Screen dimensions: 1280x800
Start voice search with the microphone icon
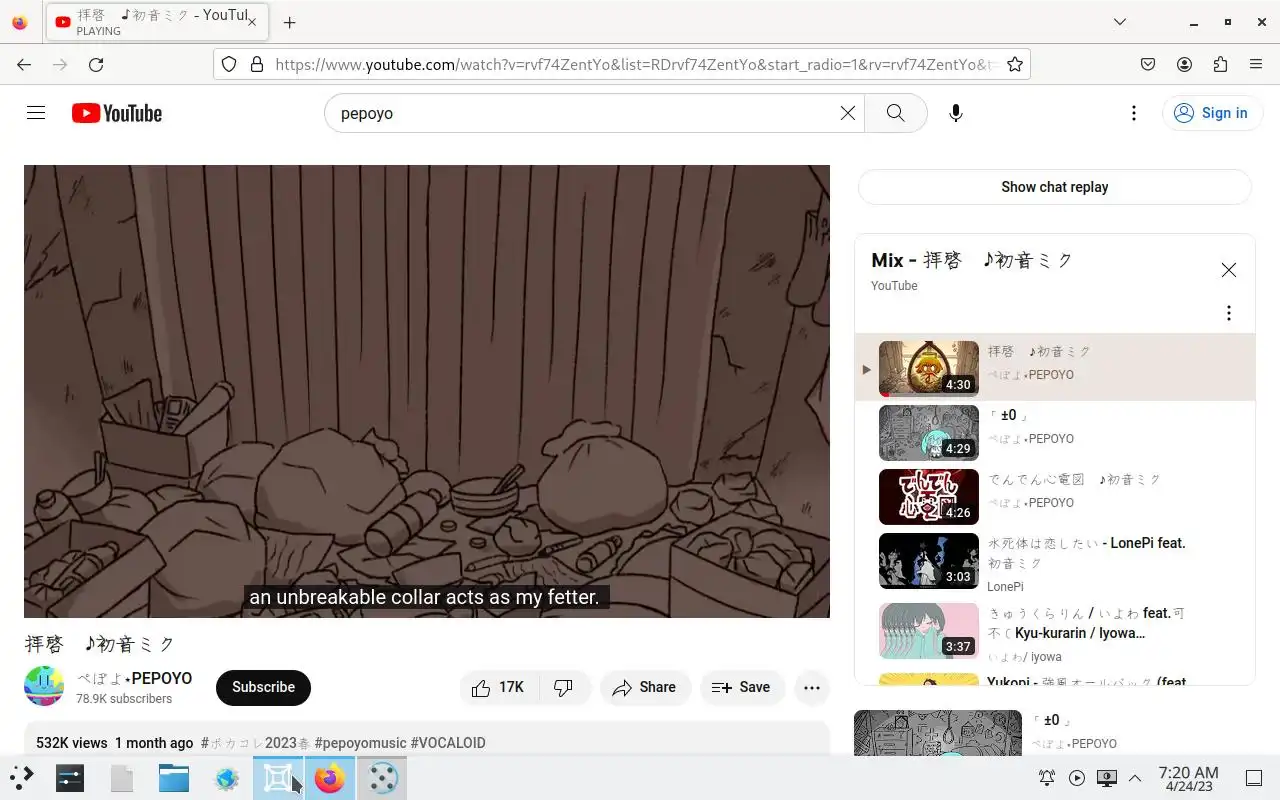click(x=956, y=113)
